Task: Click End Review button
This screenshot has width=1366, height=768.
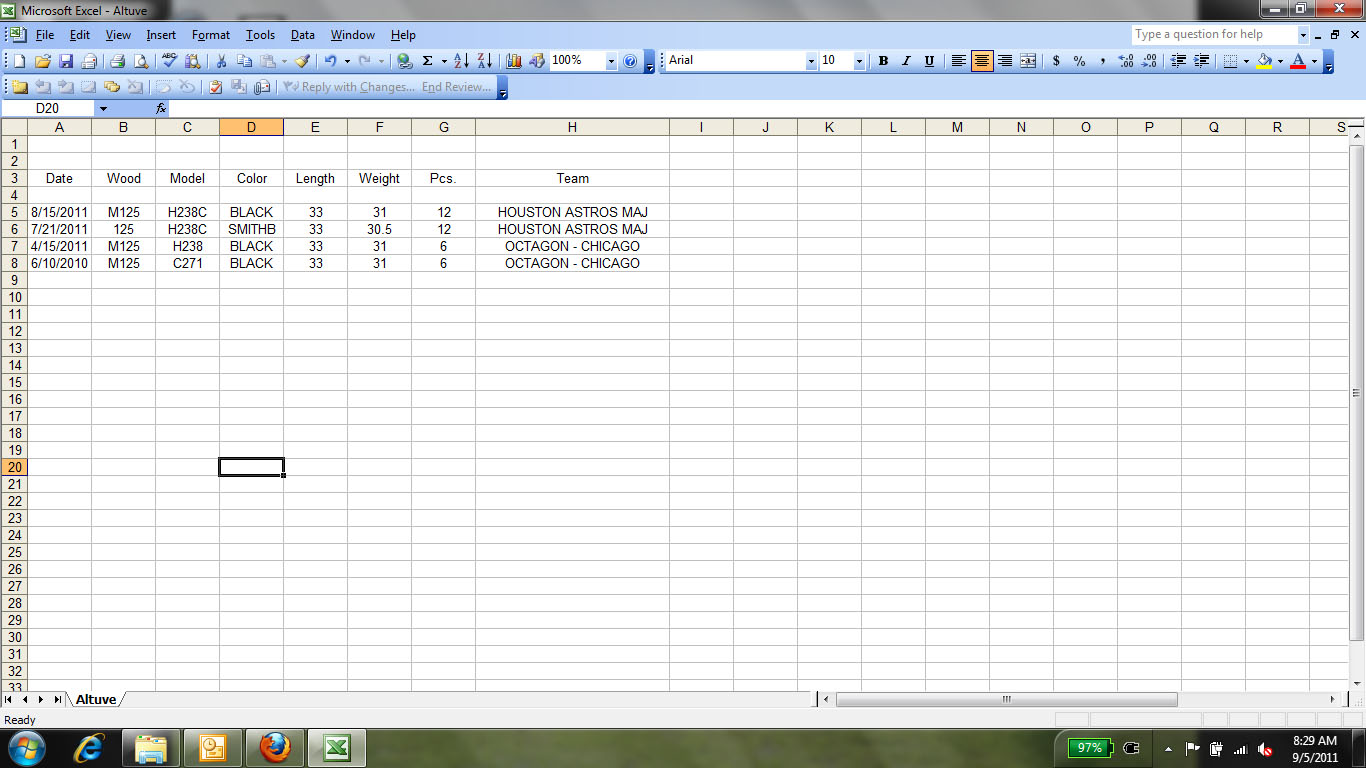Action: pyautogui.click(x=457, y=87)
